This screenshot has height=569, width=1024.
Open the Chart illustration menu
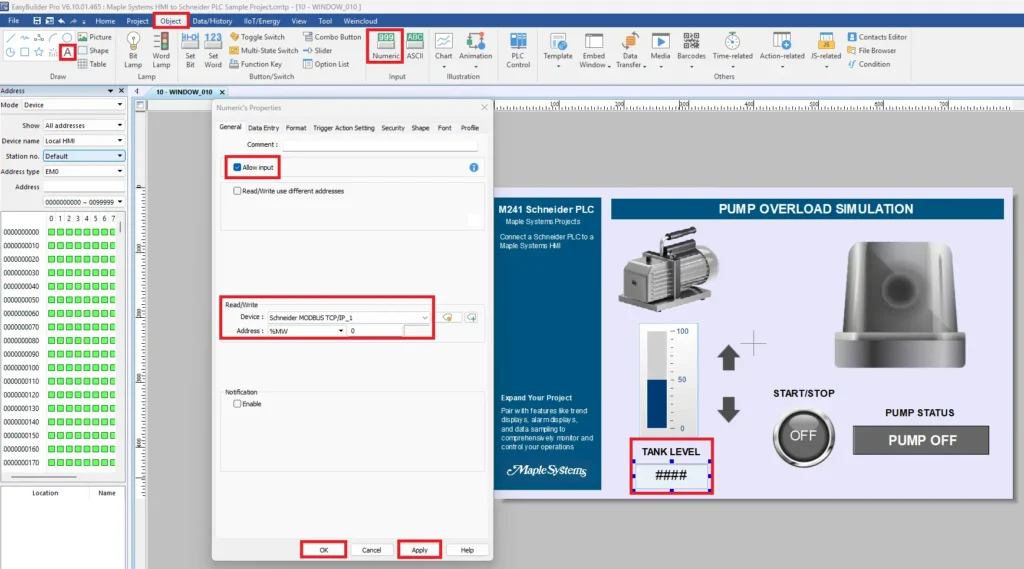tap(443, 50)
